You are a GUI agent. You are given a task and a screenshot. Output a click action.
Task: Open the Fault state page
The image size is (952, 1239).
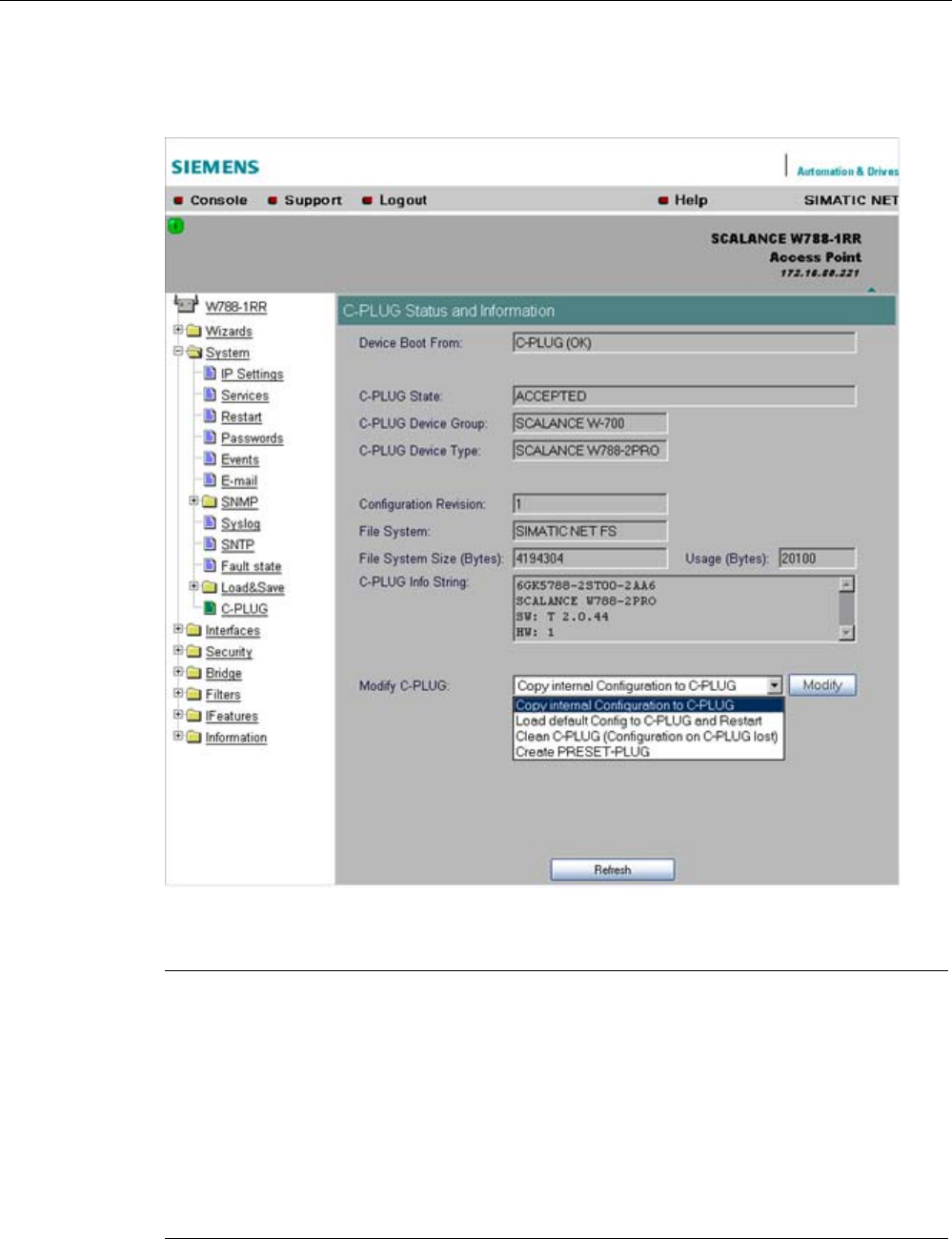(x=251, y=566)
